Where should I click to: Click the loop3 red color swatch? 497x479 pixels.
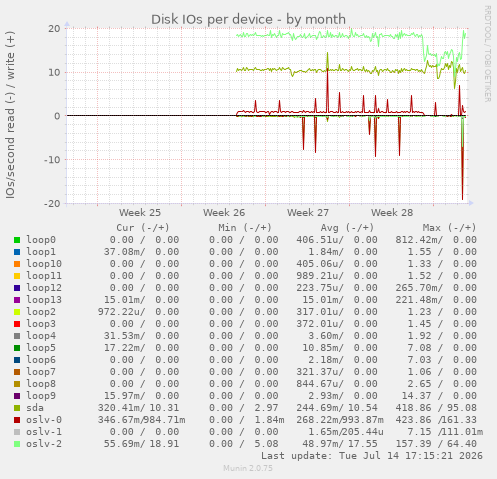coord(17,324)
